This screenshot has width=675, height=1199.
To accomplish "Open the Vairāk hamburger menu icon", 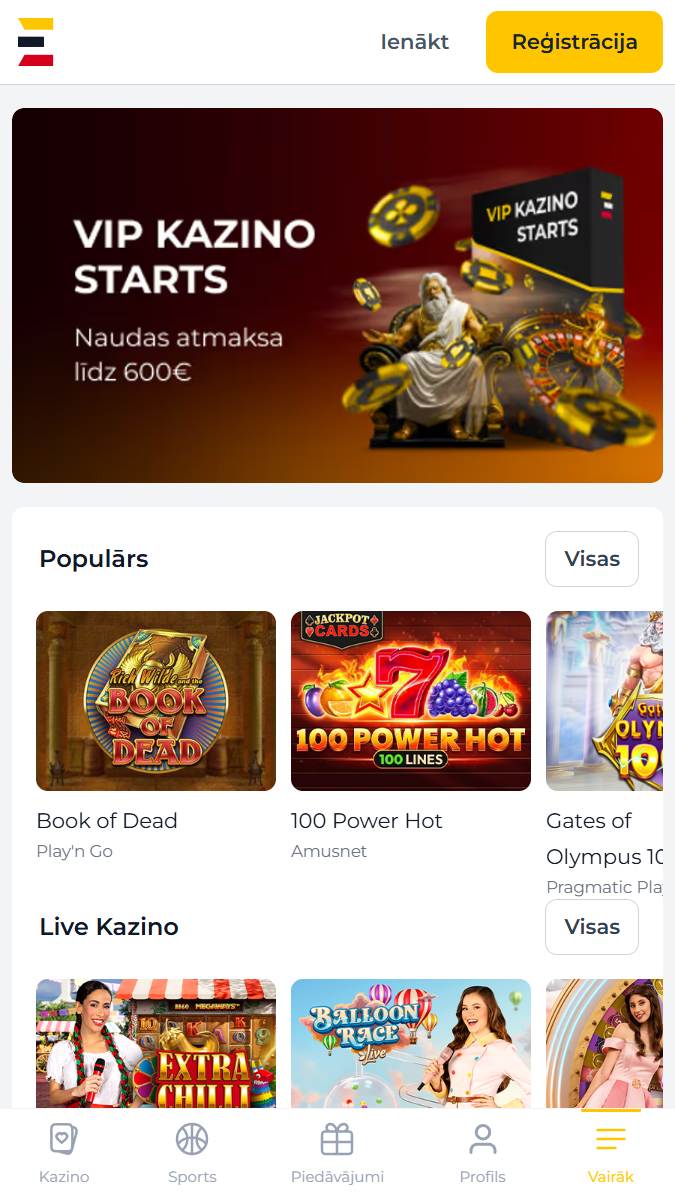I will [x=611, y=1139].
